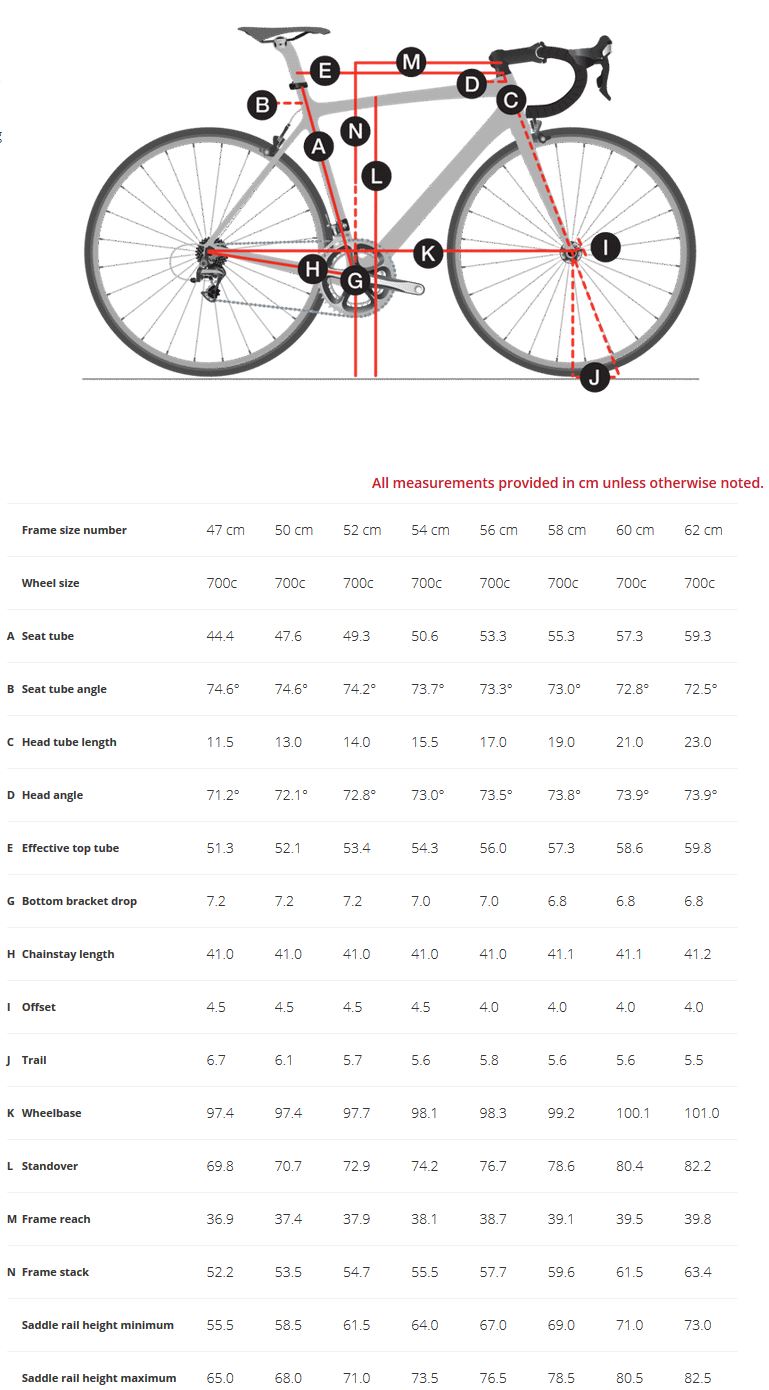Click the G bottom bracket marker
Screen dimensions: 769x1390
click(355, 281)
